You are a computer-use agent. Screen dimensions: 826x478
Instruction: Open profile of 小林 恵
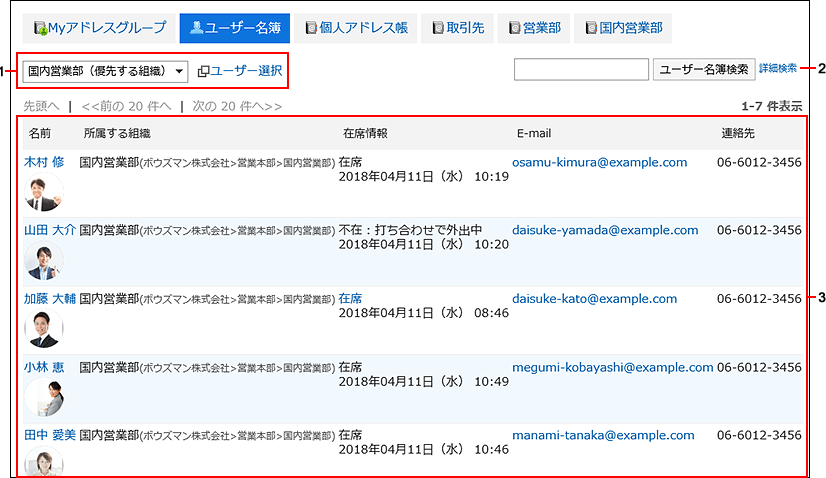[x=44, y=367]
